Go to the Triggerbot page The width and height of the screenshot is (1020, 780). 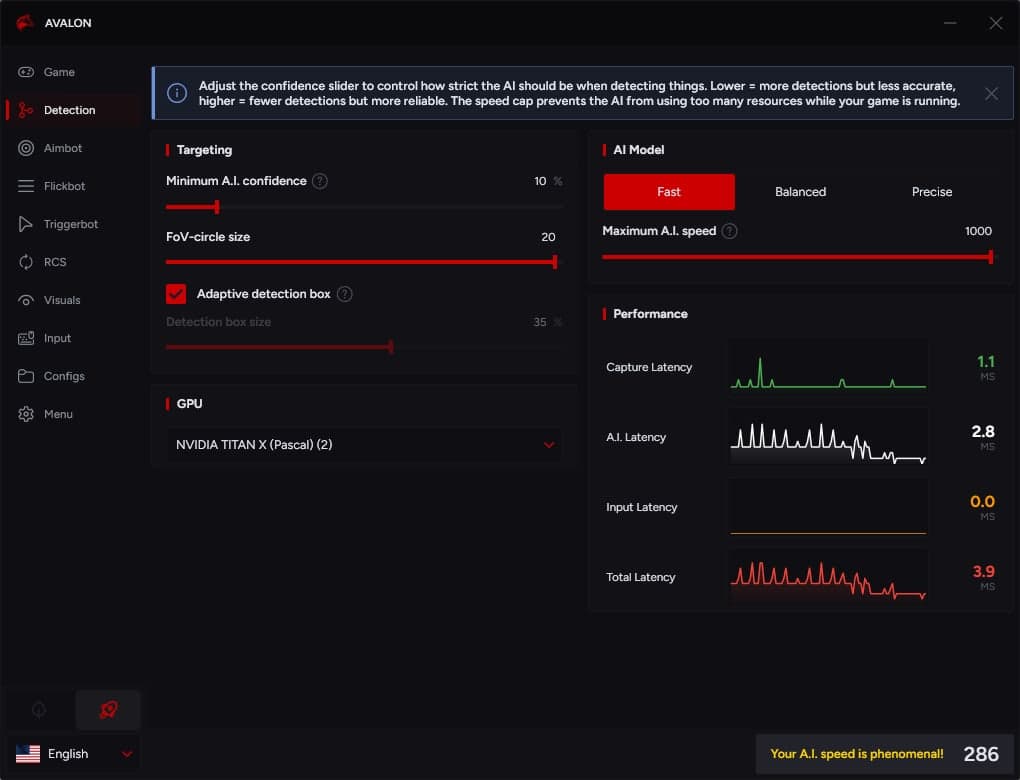coord(70,224)
